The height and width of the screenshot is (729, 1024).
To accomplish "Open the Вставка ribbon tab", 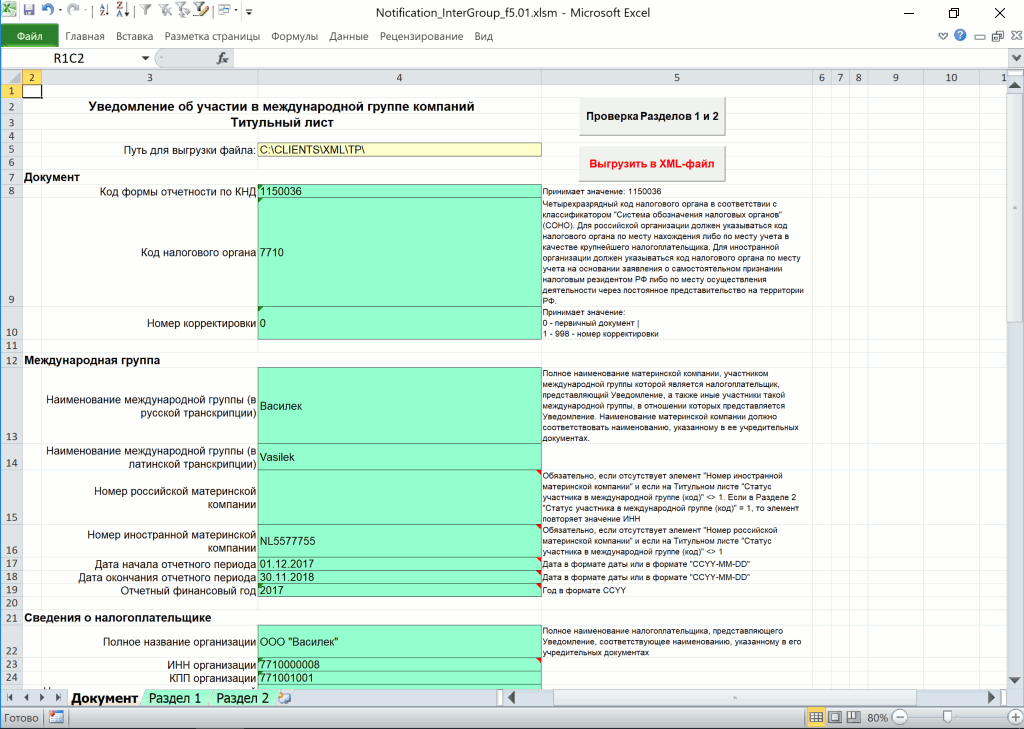I will (135, 37).
